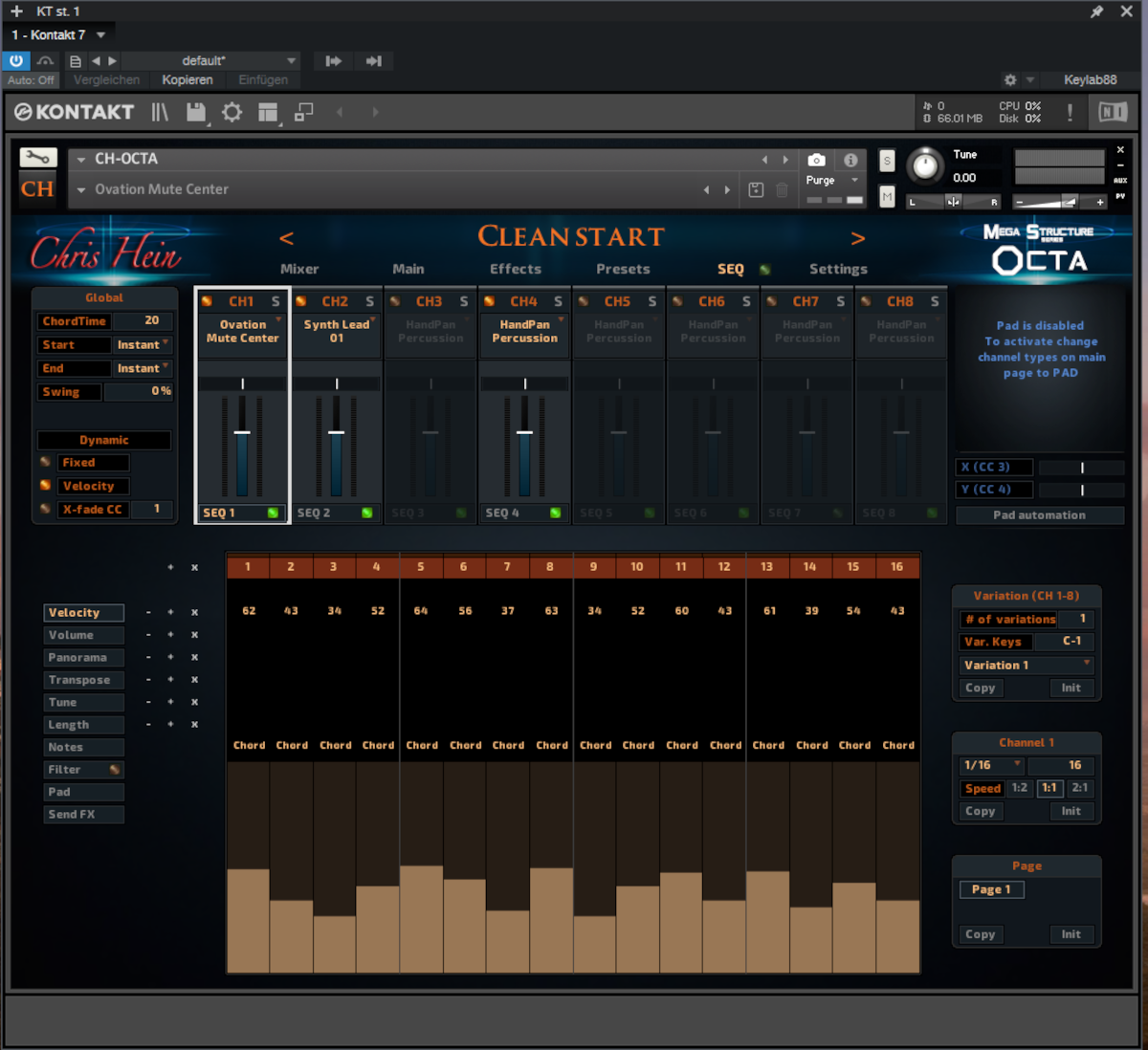Select the Volume sequencer row

[83, 635]
